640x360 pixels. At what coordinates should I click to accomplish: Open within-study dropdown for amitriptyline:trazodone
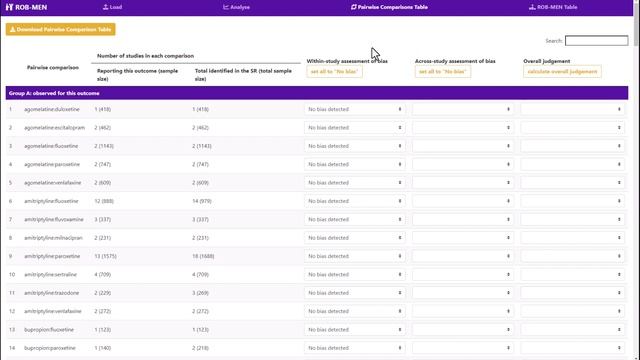(x=355, y=293)
